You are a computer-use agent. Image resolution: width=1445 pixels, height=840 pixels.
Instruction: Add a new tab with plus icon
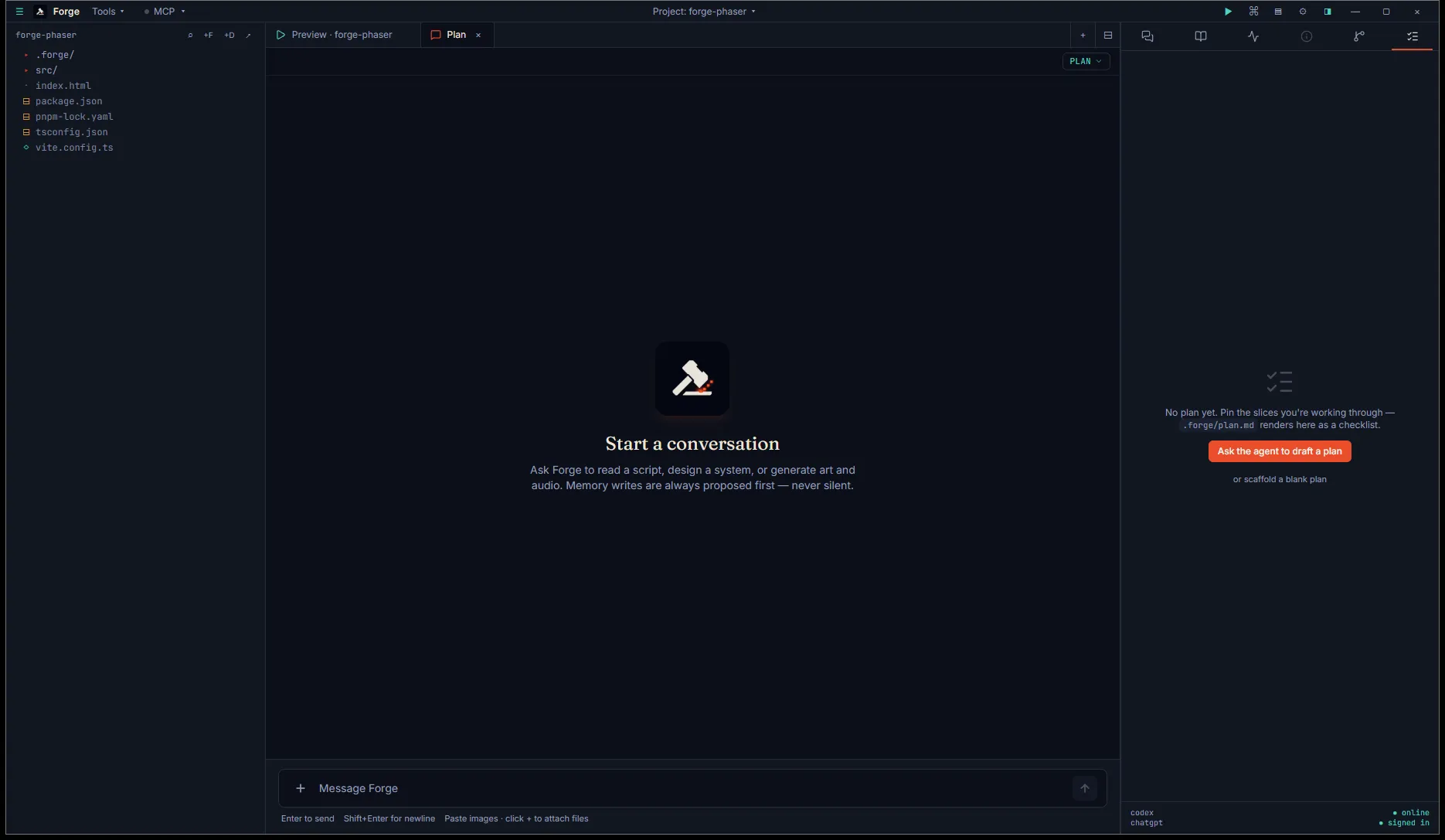coord(1083,35)
